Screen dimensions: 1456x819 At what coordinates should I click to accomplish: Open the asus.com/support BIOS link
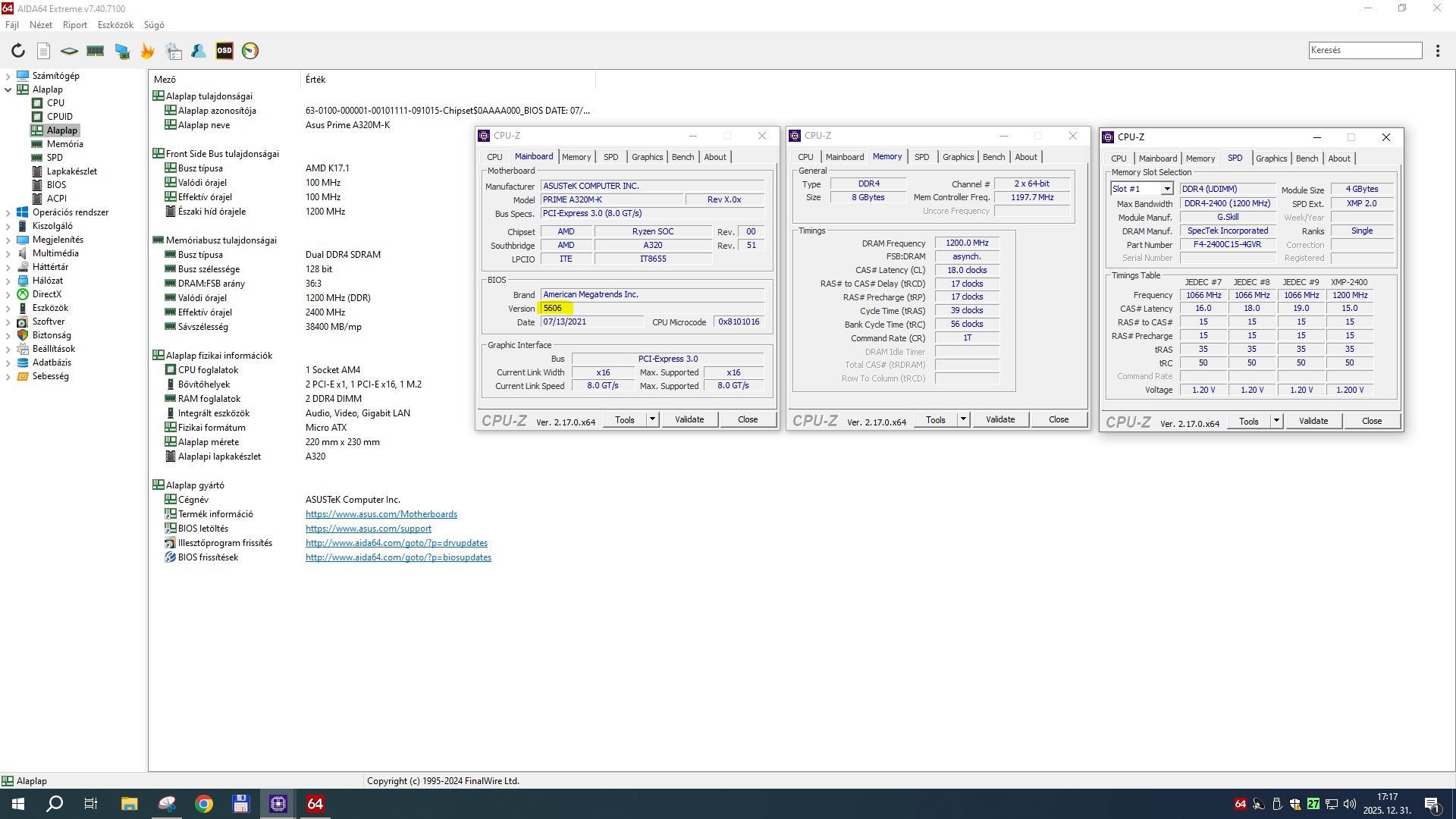point(369,529)
